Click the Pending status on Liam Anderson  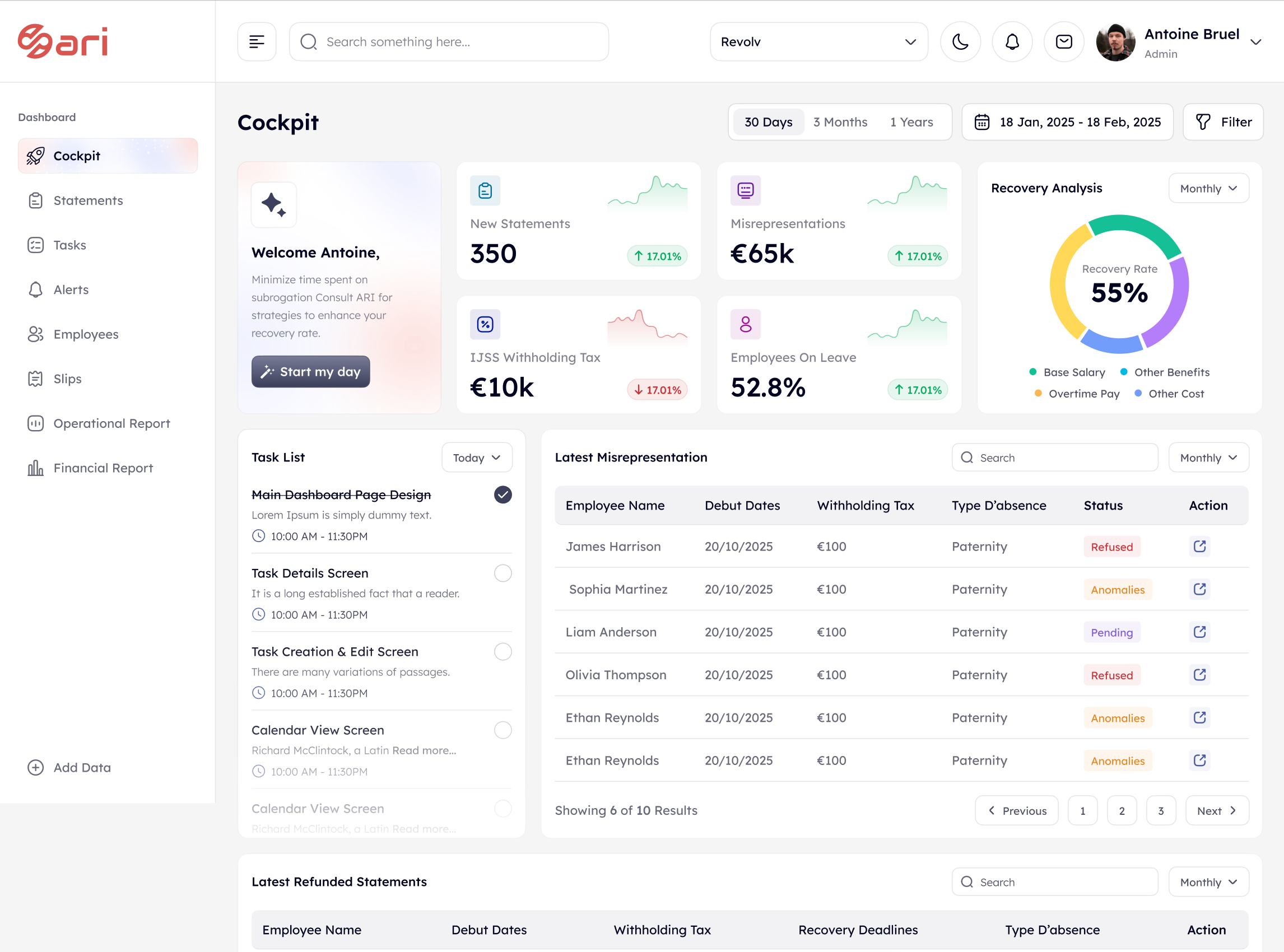pos(1111,632)
